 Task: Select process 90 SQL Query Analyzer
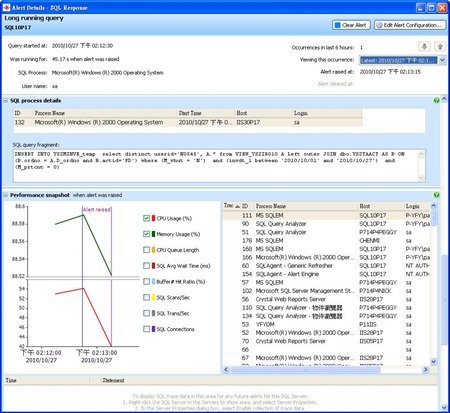click(x=327, y=224)
